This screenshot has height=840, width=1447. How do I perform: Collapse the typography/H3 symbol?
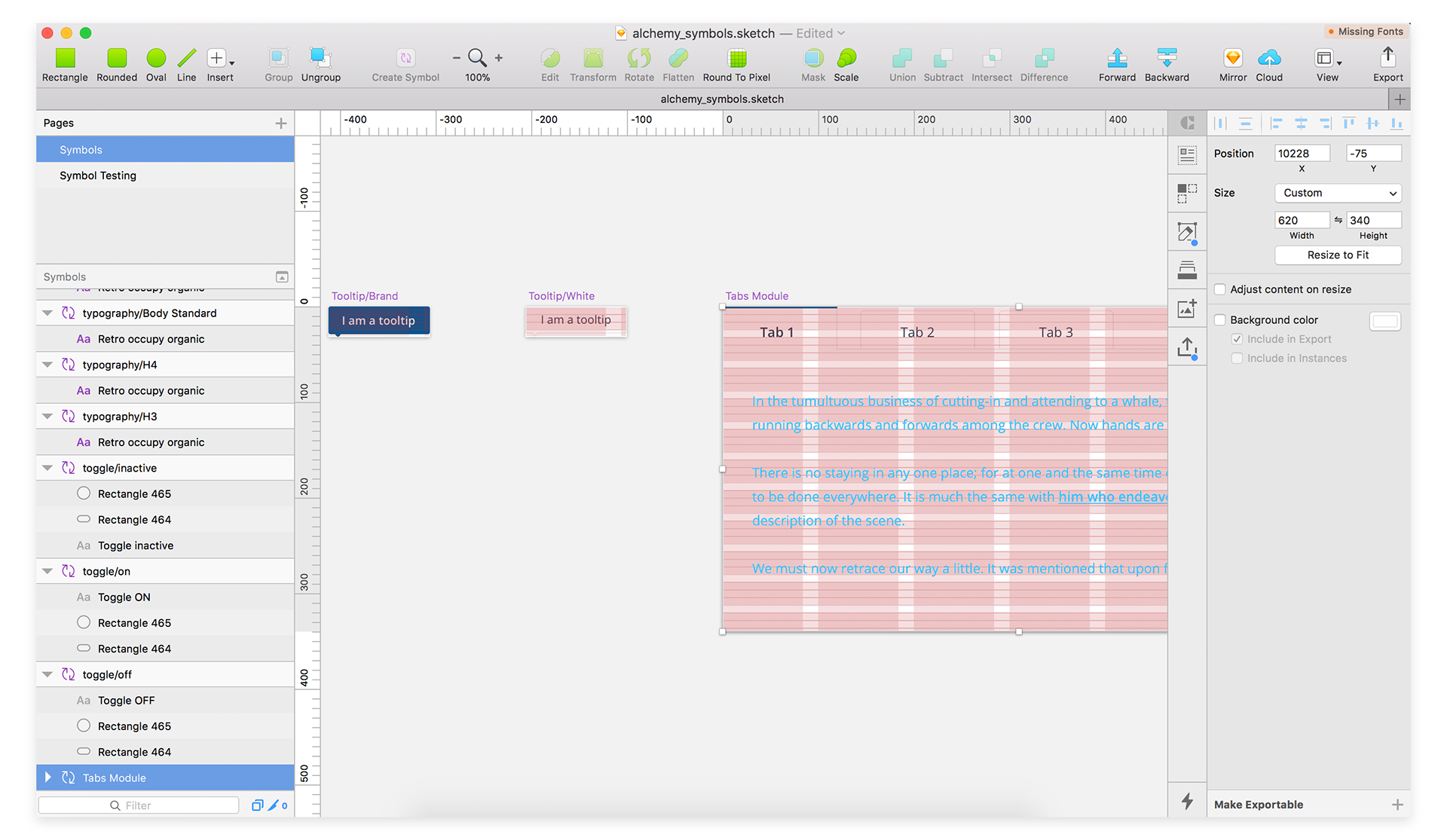47,417
